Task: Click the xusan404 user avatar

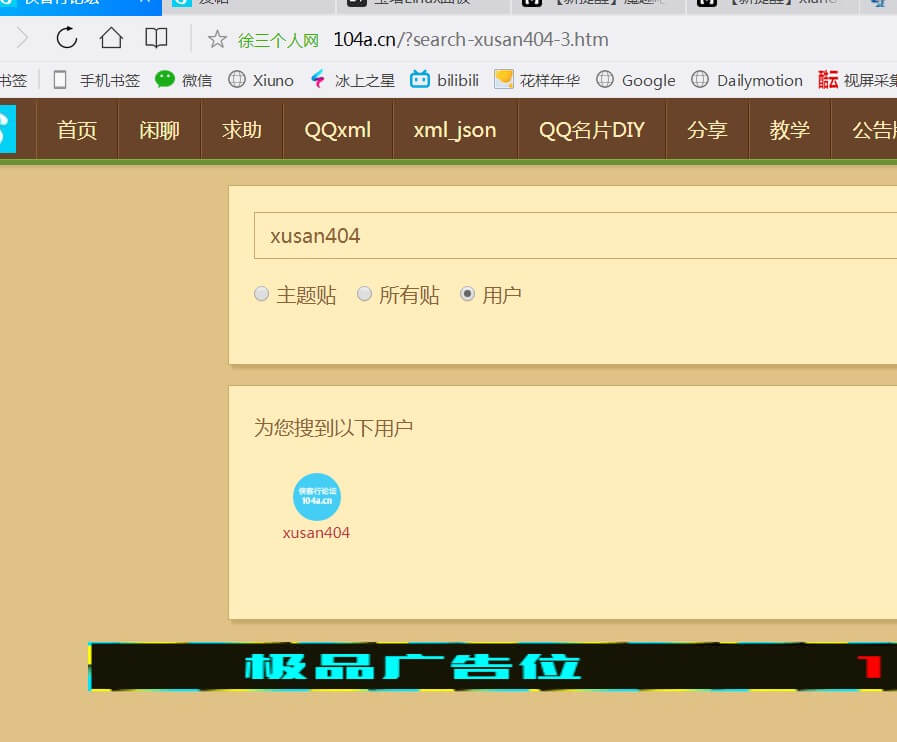Action: (317, 497)
